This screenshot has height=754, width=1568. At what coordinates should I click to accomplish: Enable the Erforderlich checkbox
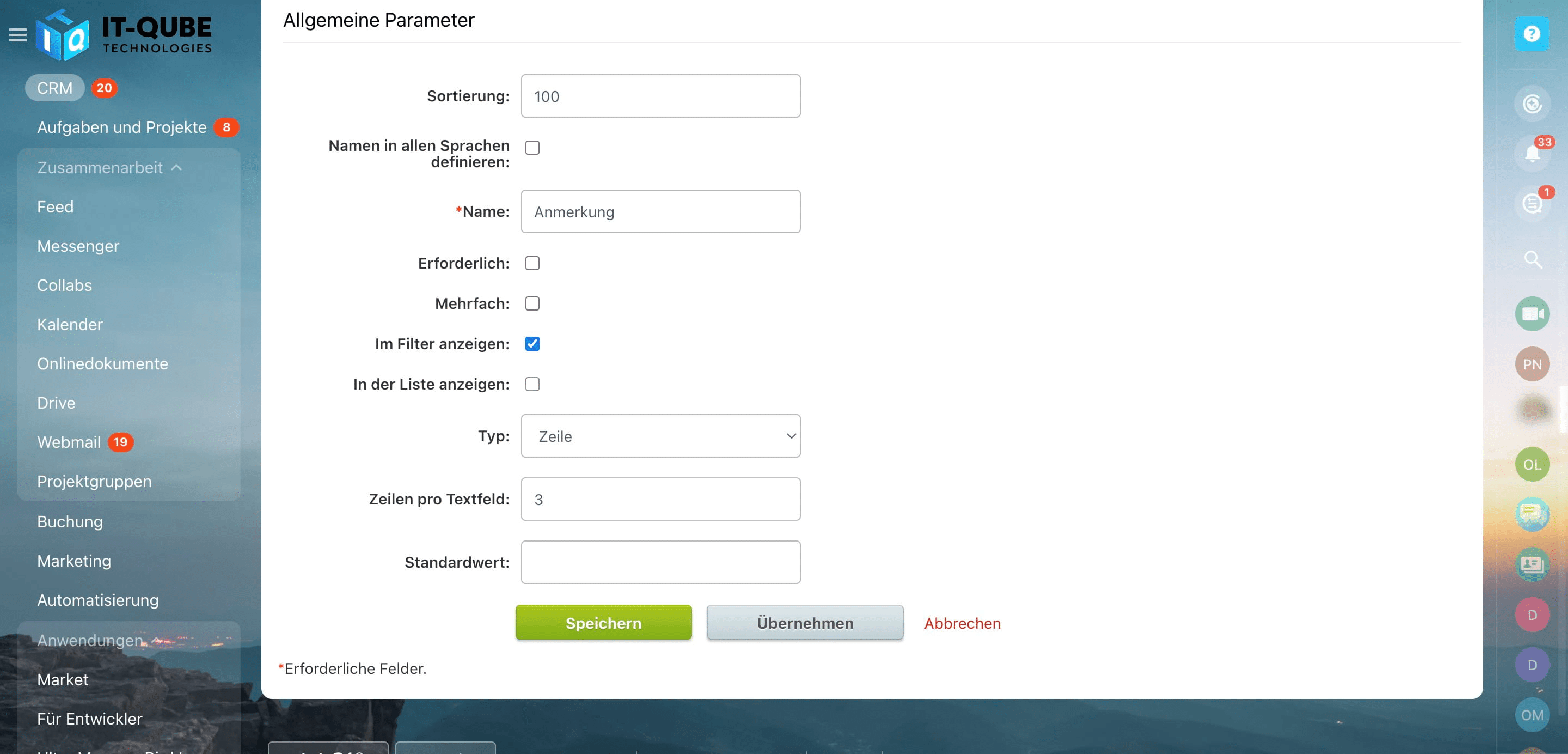(x=532, y=263)
